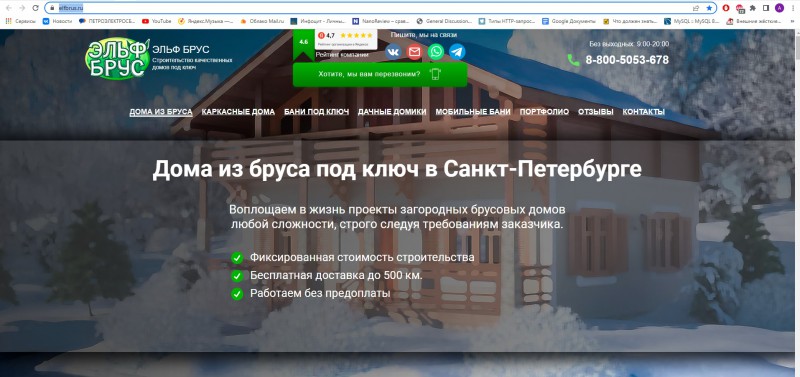Open the Extensions puzzle piece menu
The width and height of the screenshot is (800, 377).
[x=753, y=8]
